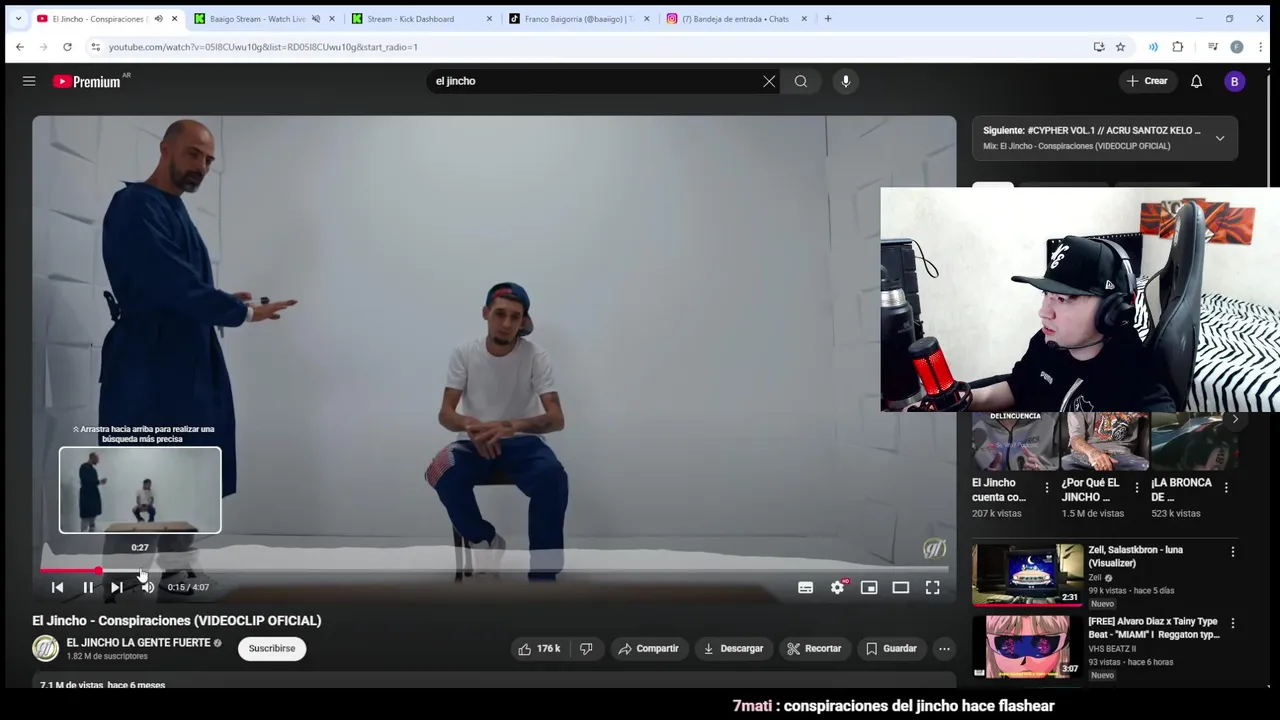Image resolution: width=1280 pixels, height=720 pixels.
Task: Save video with Guardar button
Action: pos(891,649)
